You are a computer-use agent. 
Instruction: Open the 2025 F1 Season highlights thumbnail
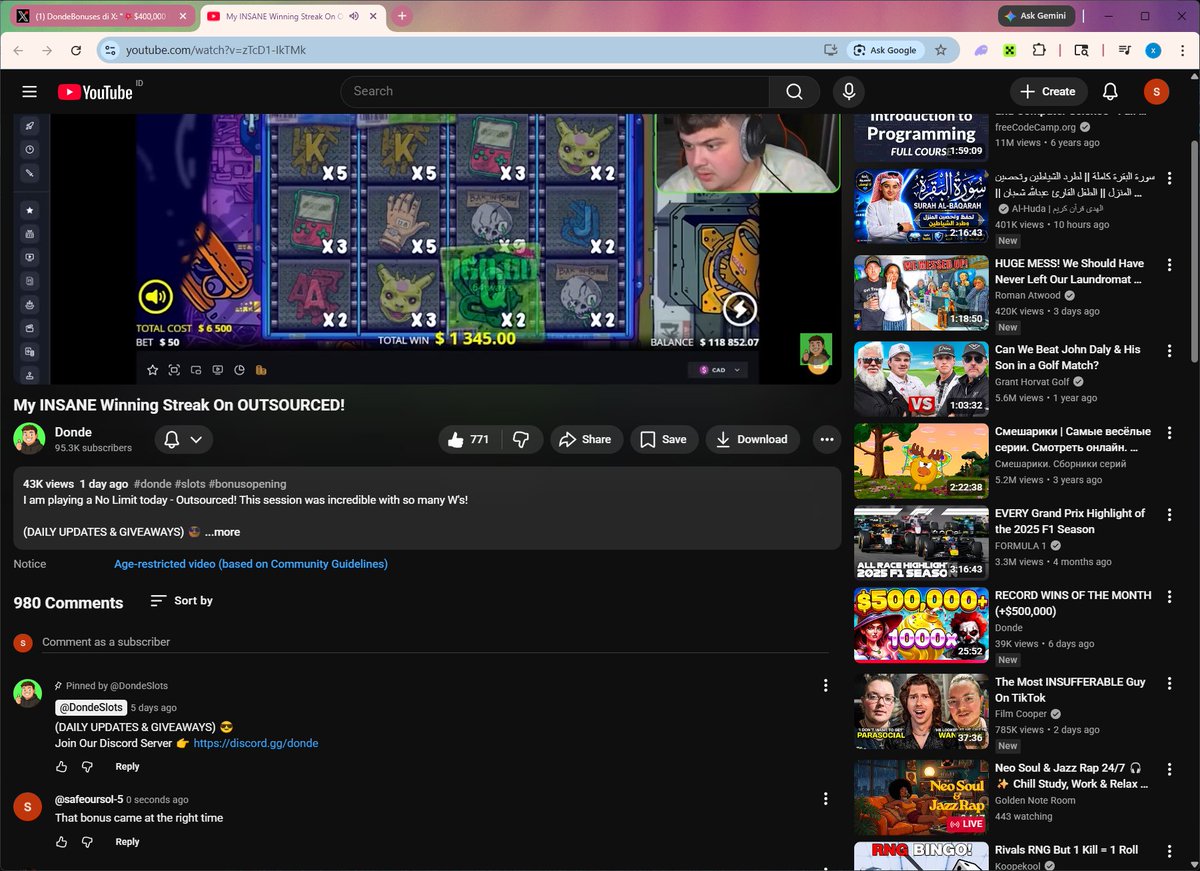pos(921,545)
